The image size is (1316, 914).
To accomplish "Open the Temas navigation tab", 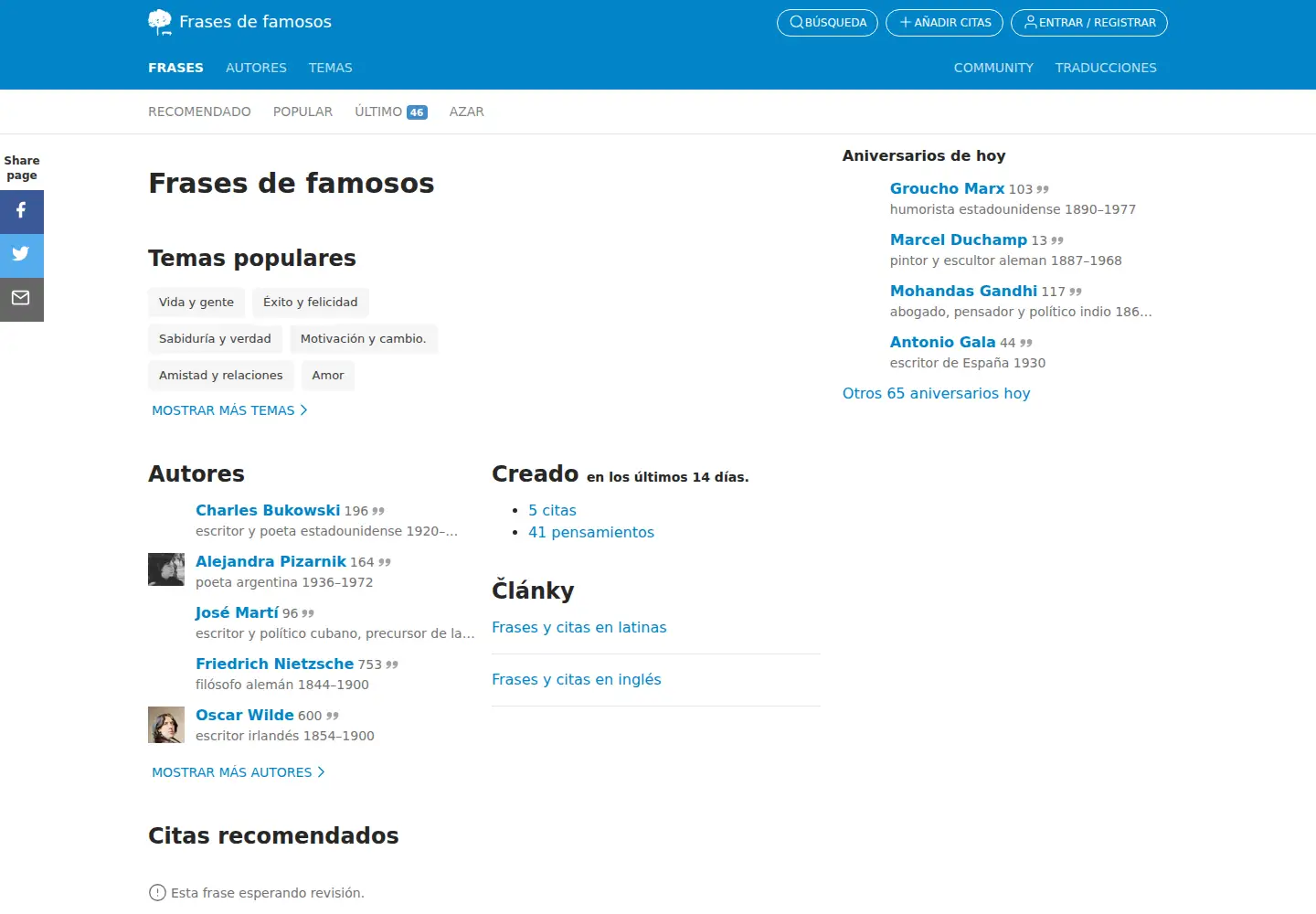I will 330,68.
